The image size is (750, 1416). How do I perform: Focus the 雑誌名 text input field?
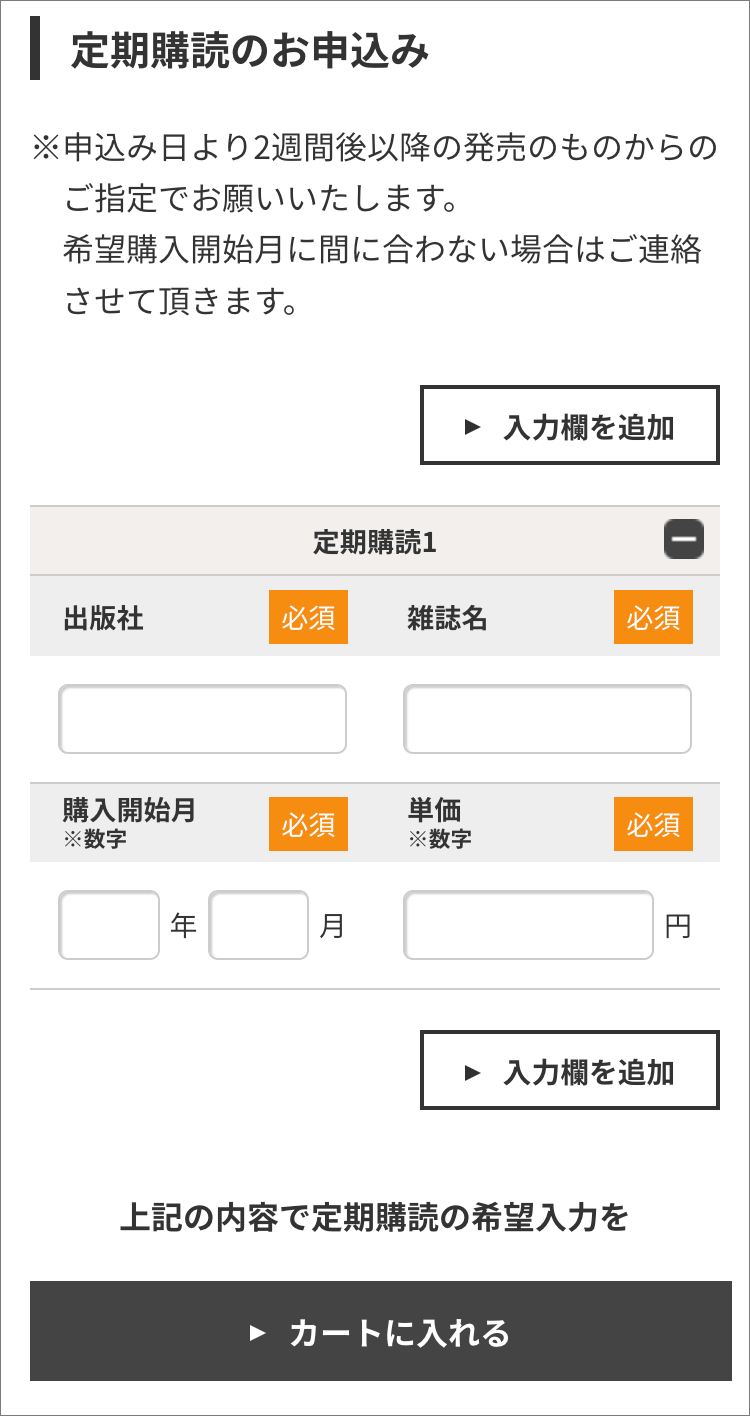547,719
